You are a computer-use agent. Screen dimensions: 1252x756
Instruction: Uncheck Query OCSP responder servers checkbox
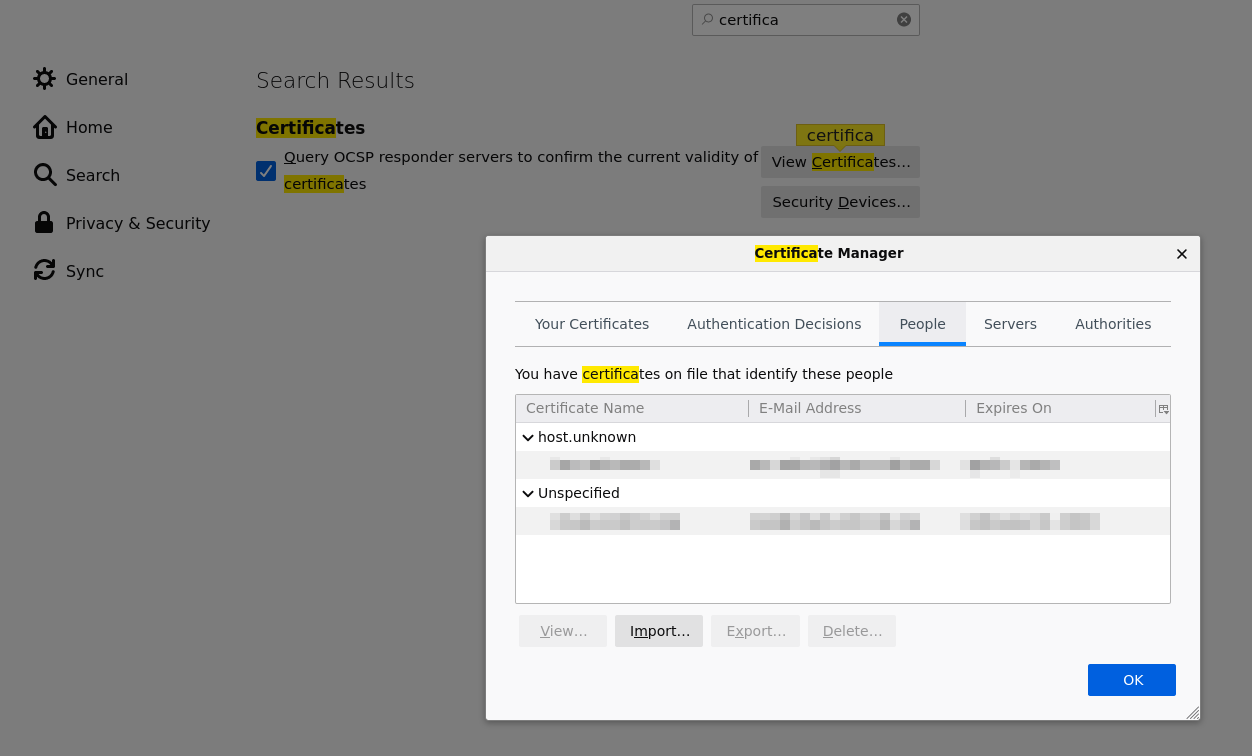266,171
